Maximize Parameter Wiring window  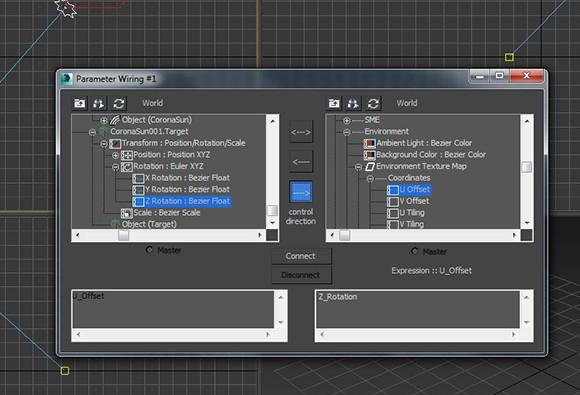coord(499,76)
